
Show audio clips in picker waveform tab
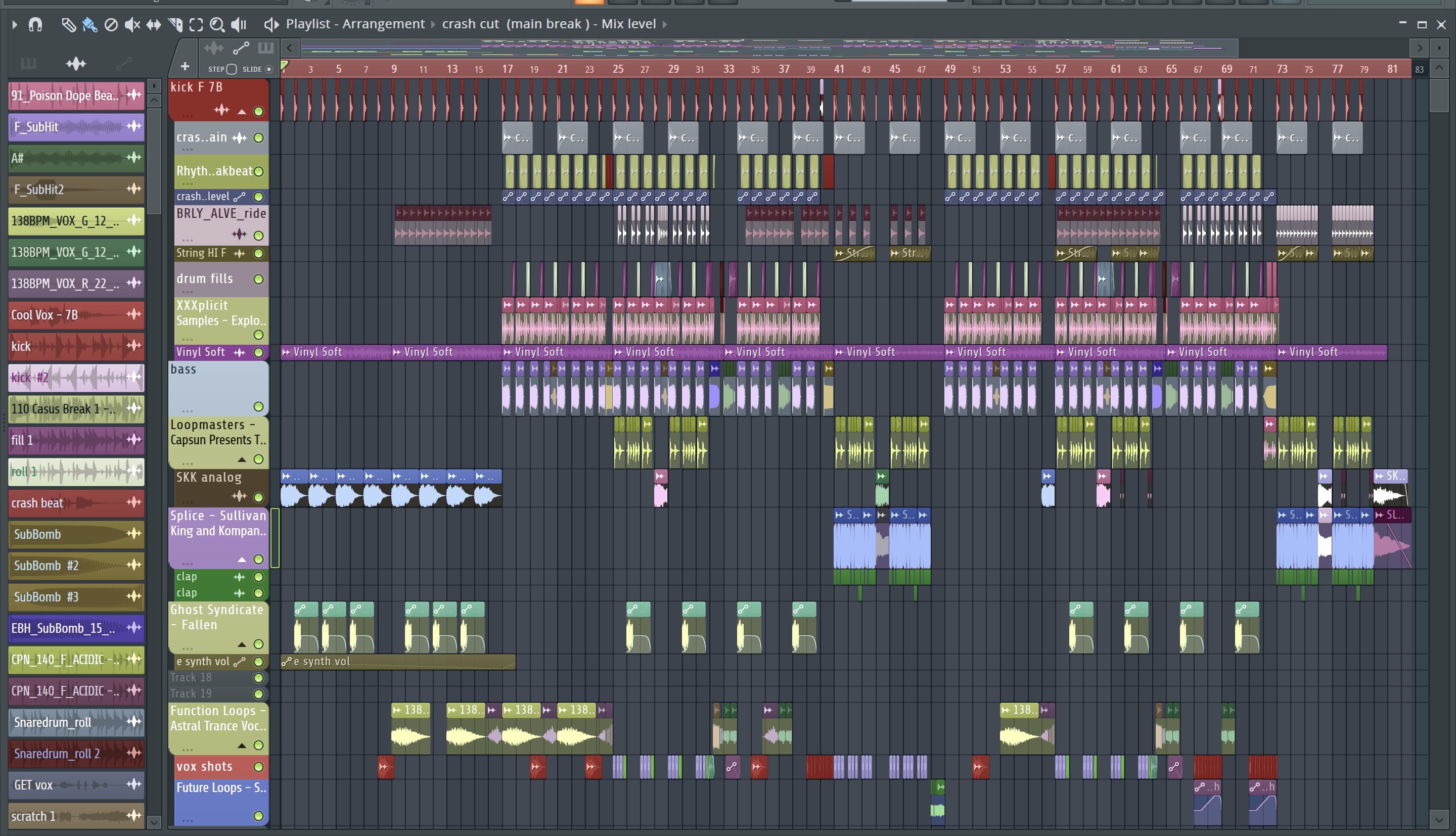[x=76, y=63]
